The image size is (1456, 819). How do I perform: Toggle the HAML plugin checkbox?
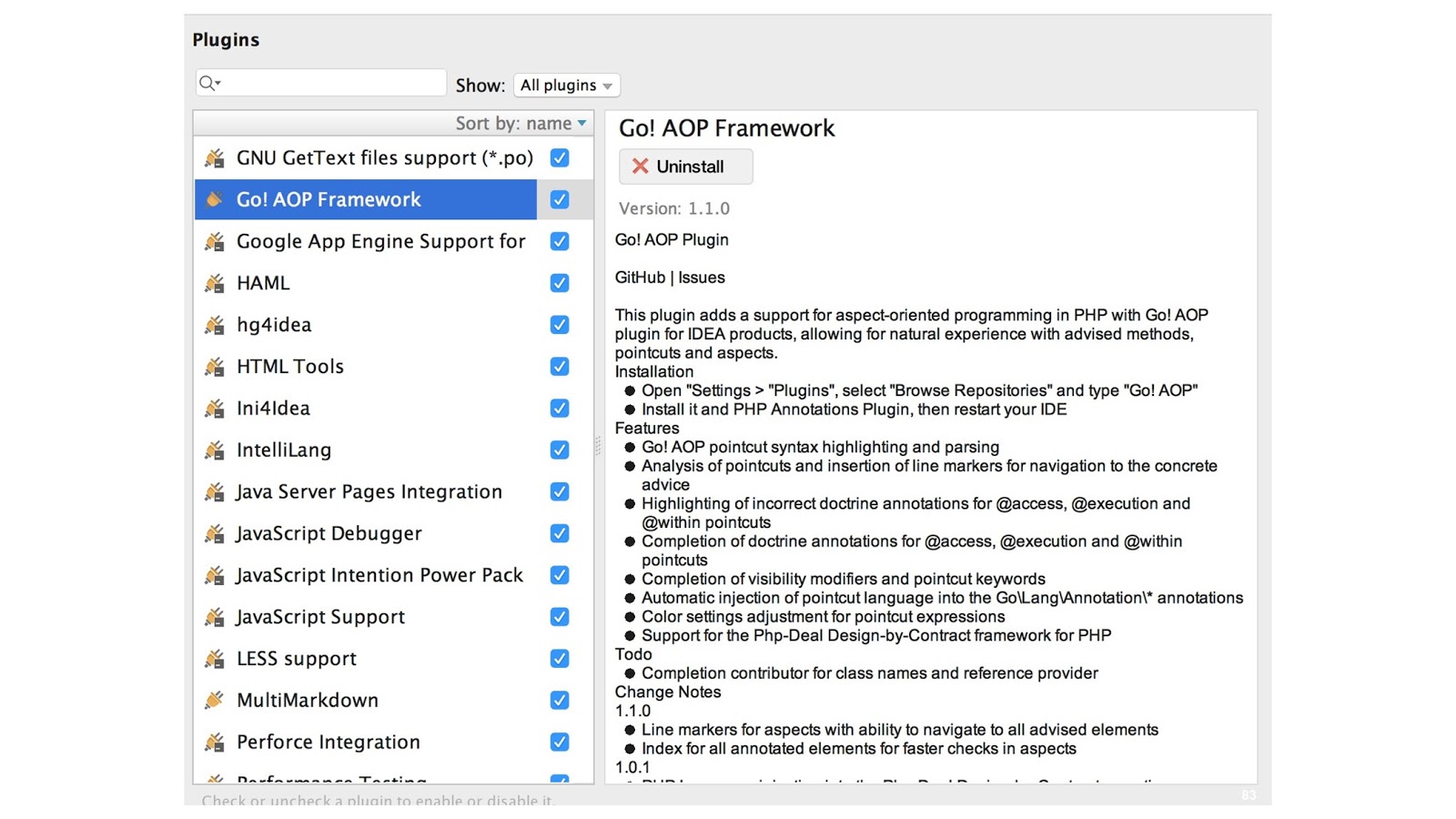[560, 283]
